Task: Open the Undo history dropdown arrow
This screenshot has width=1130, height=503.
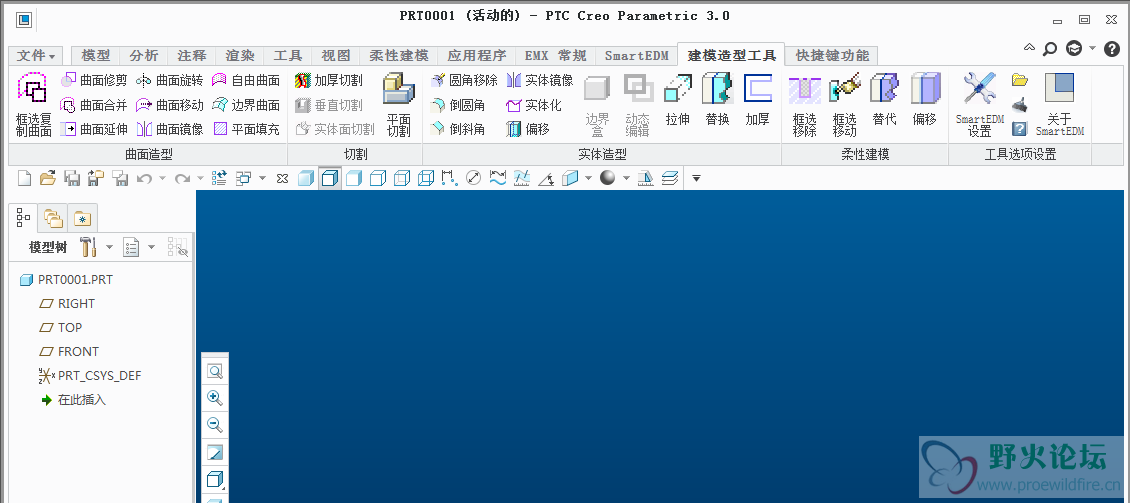Action: click(x=161, y=178)
